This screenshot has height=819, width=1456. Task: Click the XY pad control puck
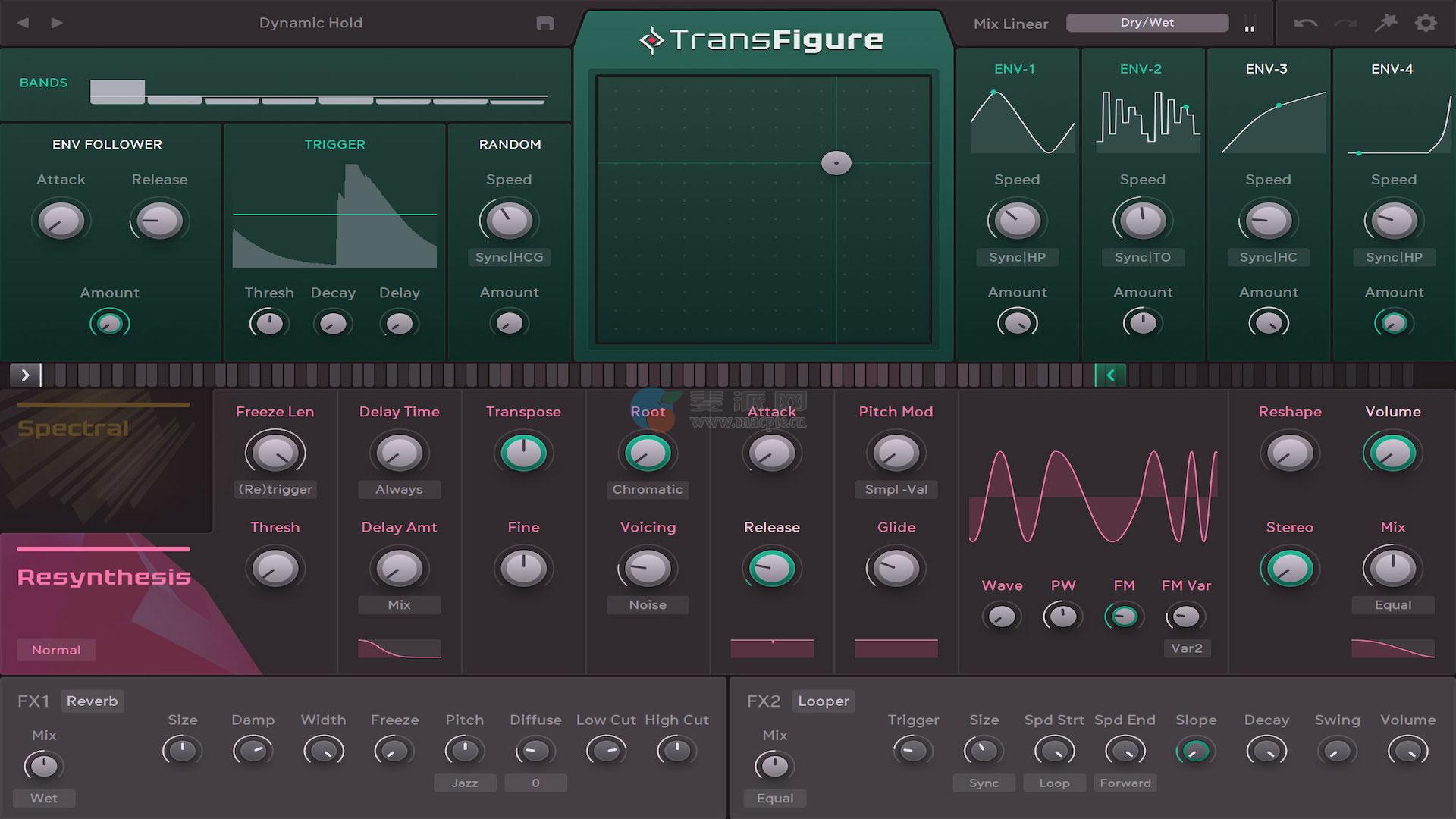836,163
